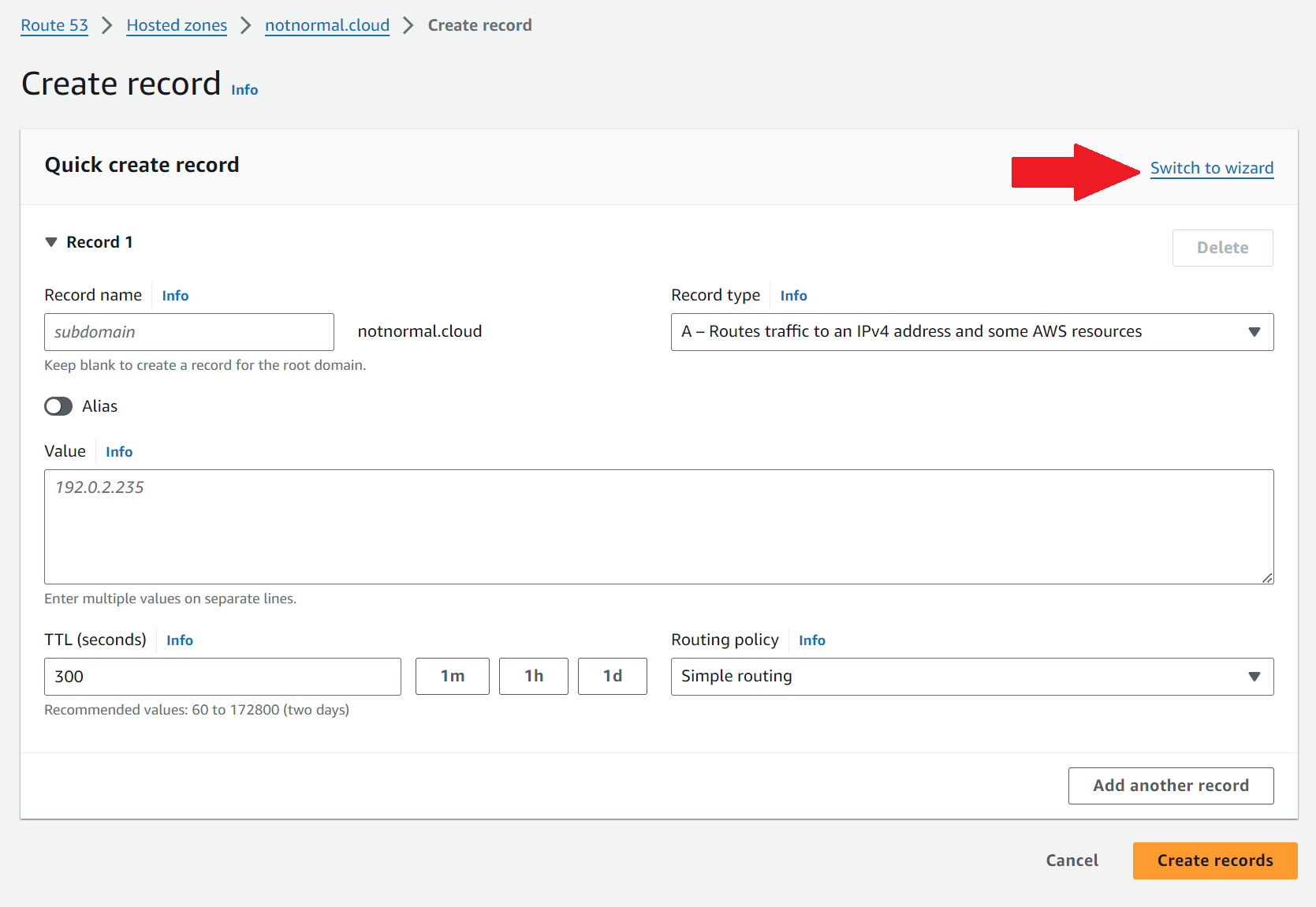Open Info help for Record name
This screenshot has height=907, width=1316.
tap(175, 295)
